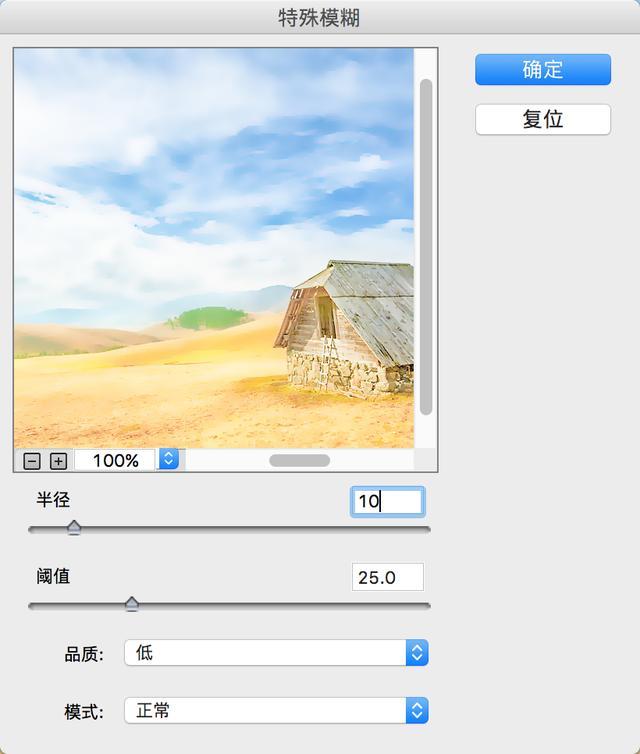Image resolution: width=640 pixels, height=754 pixels.
Task: Open the 100% zoom level stepper
Action: coord(169,459)
